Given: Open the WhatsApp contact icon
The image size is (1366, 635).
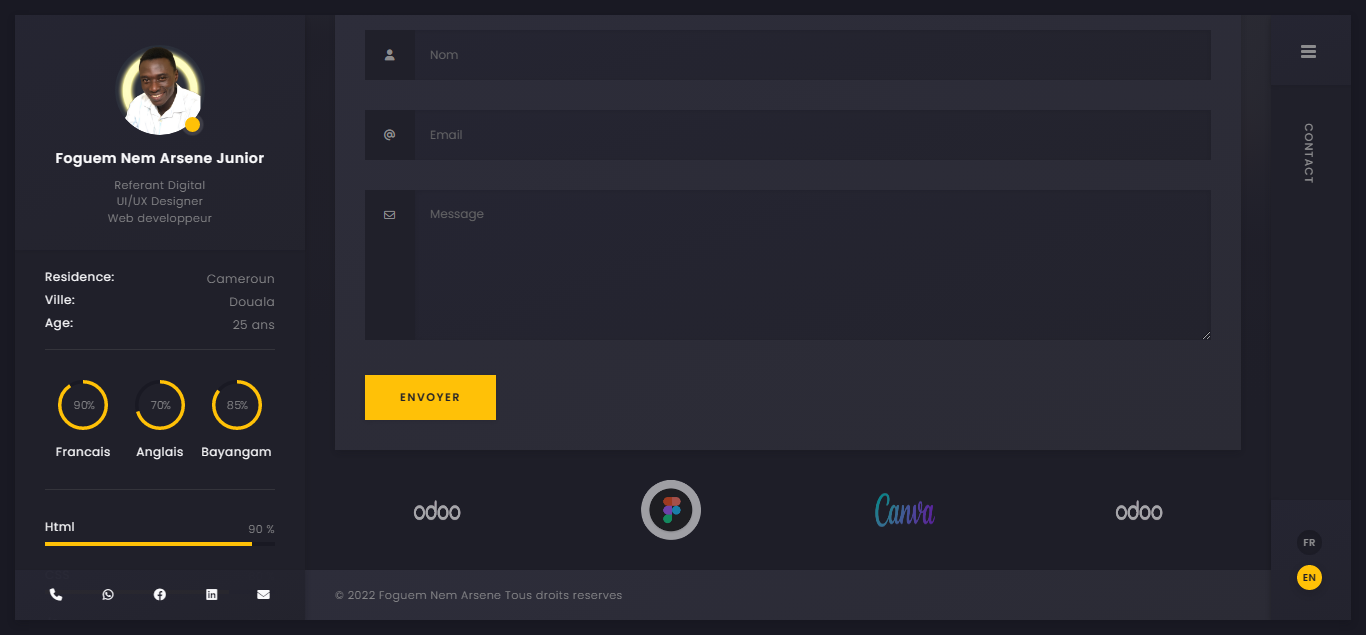Looking at the screenshot, I should 108,595.
